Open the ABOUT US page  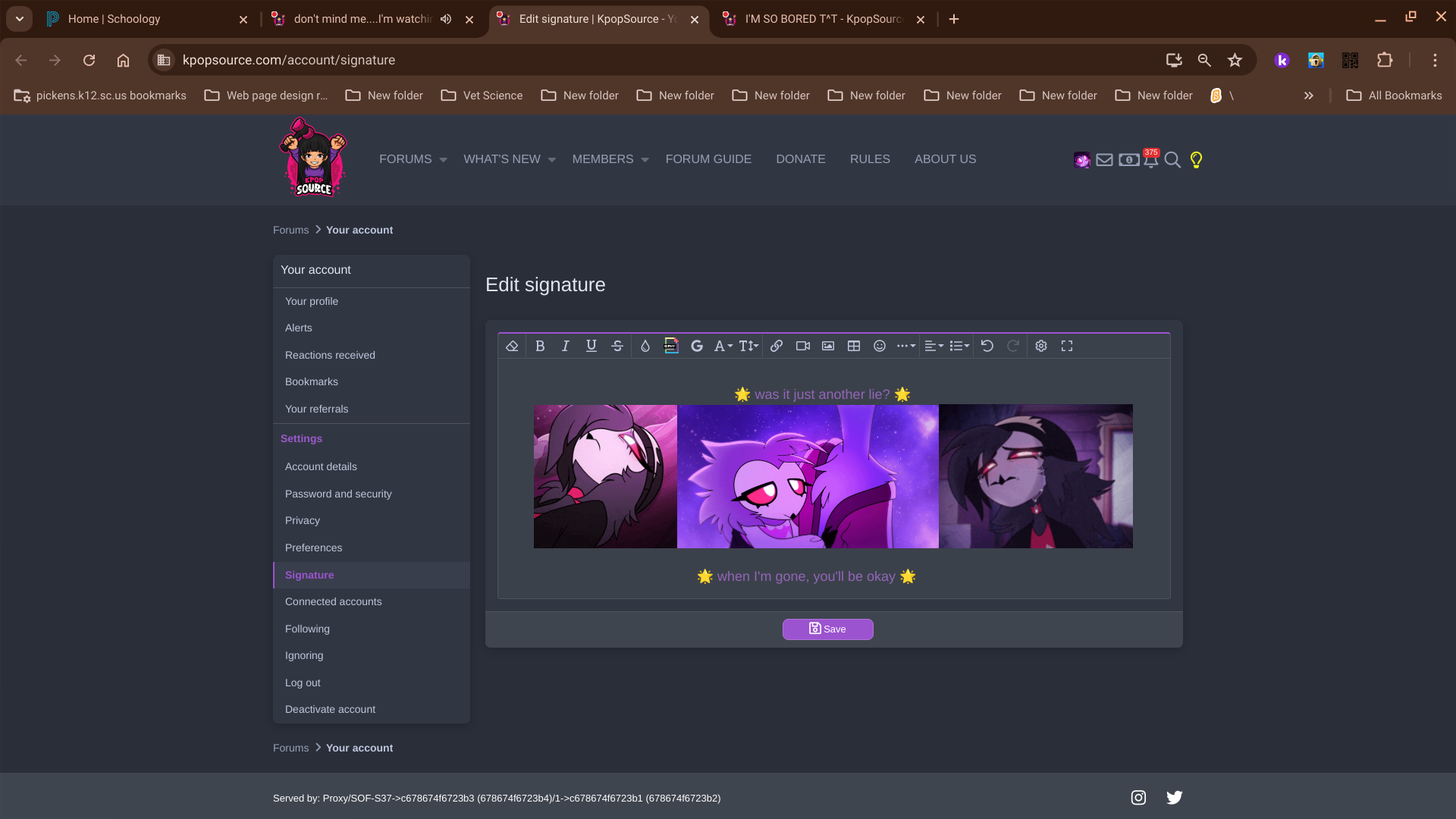point(946,159)
